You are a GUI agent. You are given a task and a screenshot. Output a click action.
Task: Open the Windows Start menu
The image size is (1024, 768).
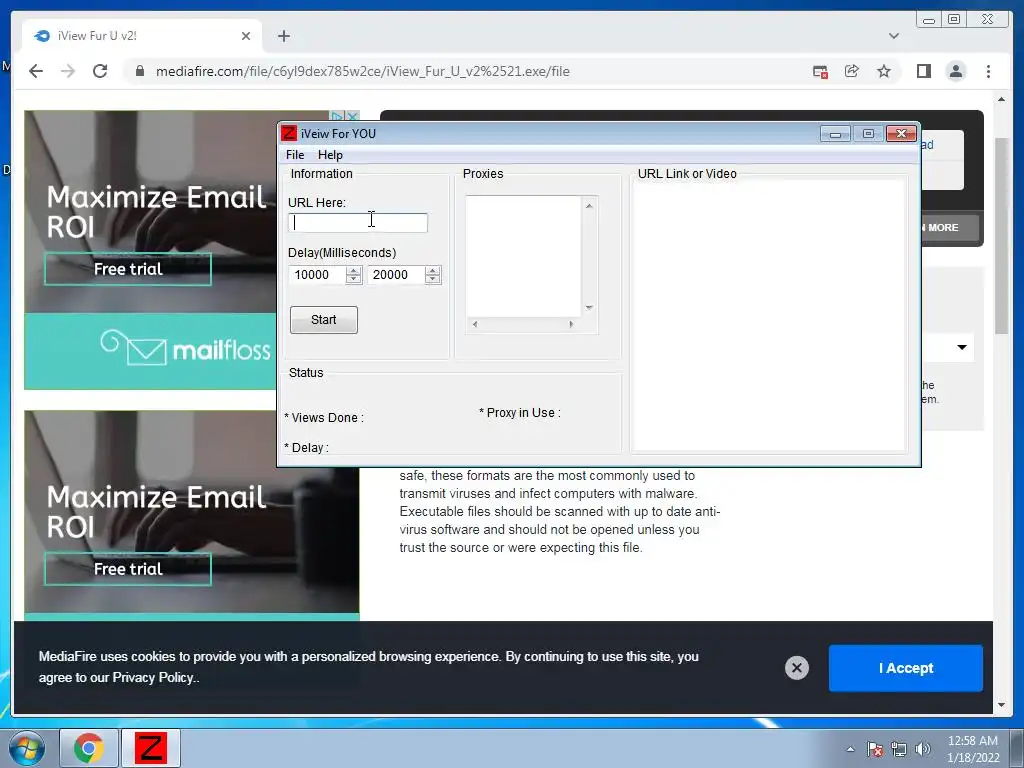pos(27,748)
